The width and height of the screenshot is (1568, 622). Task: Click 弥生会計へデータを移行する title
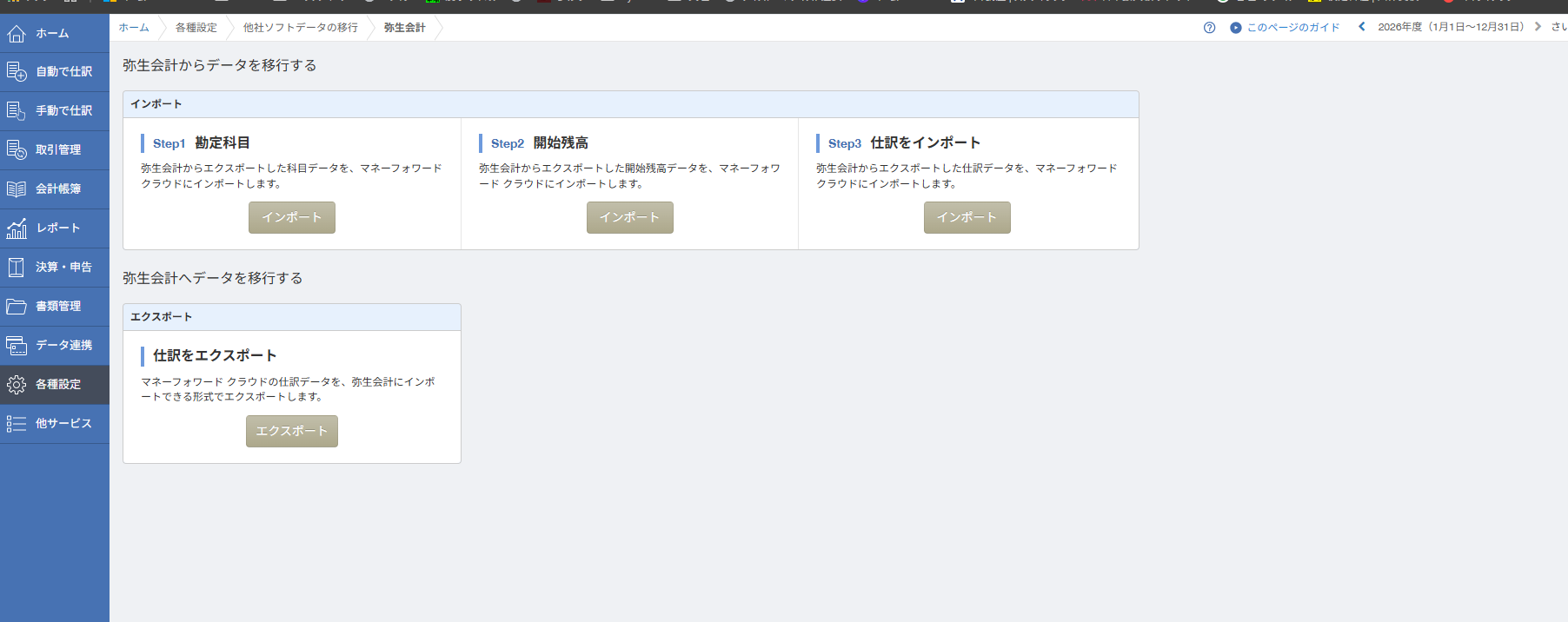(213, 278)
